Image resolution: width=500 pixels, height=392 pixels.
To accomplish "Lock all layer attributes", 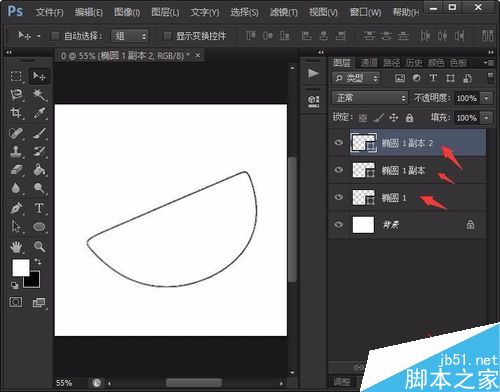I will coord(409,117).
